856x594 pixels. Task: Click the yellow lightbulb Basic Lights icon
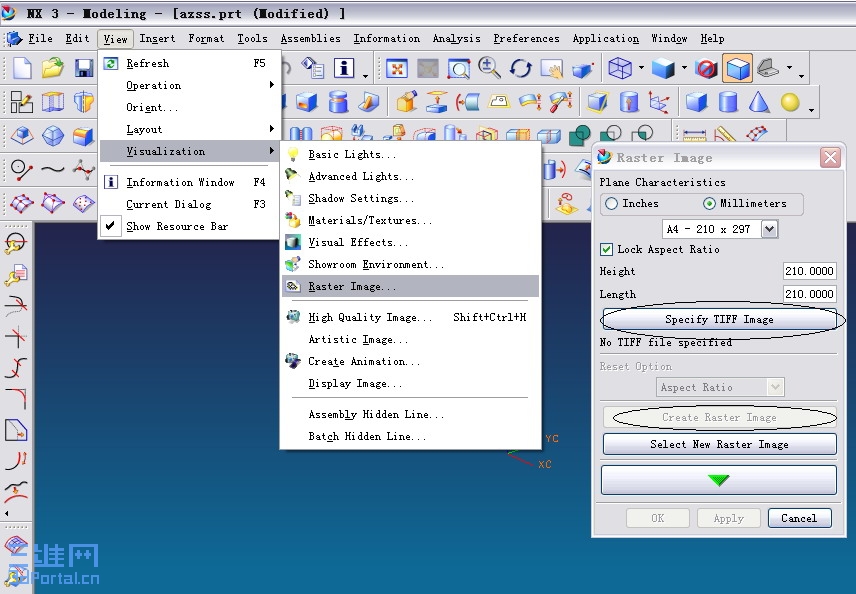[293, 154]
